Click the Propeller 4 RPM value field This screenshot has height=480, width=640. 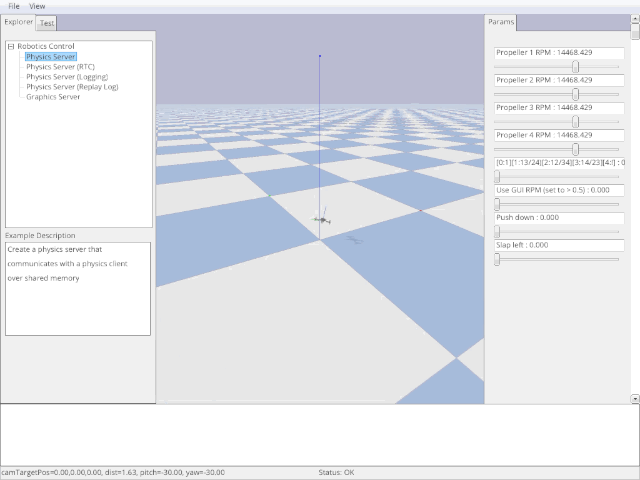coord(559,136)
